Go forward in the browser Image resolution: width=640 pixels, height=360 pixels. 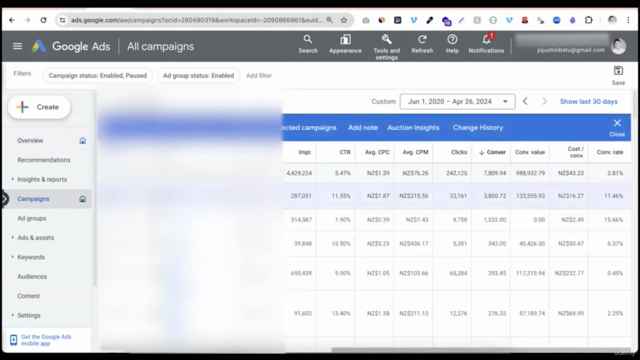27,20
